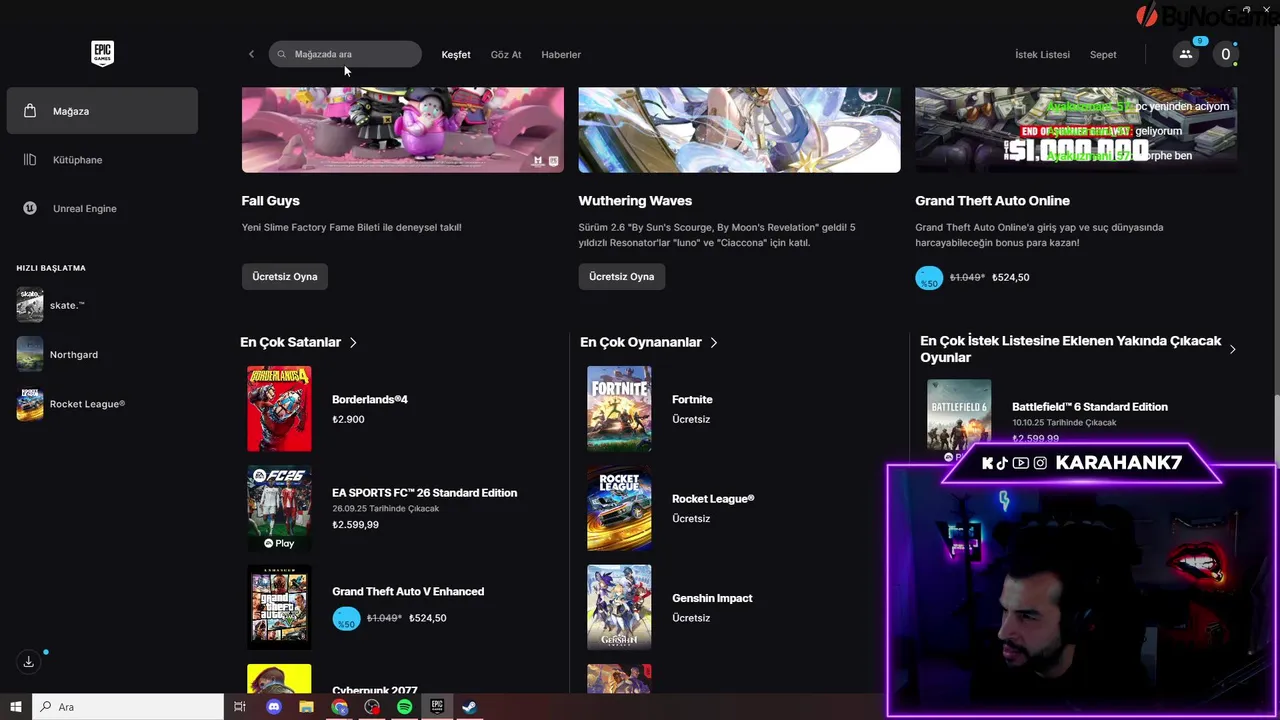Click the Cyberpunk 2077 title
The image size is (1280, 720).
click(x=375, y=690)
